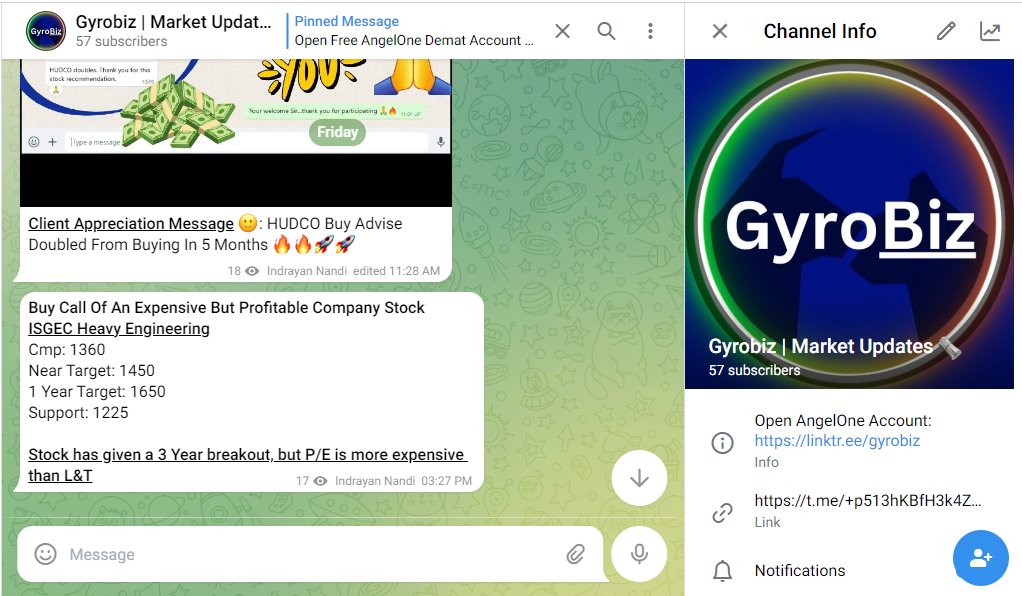Click the Notifications bell icon
This screenshot has height=596, width=1022.
point(722,571)
